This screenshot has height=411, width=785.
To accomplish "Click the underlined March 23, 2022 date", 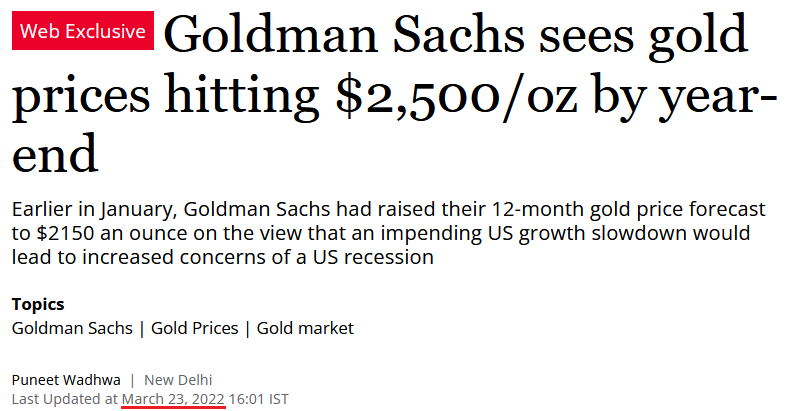I will 173,399.
